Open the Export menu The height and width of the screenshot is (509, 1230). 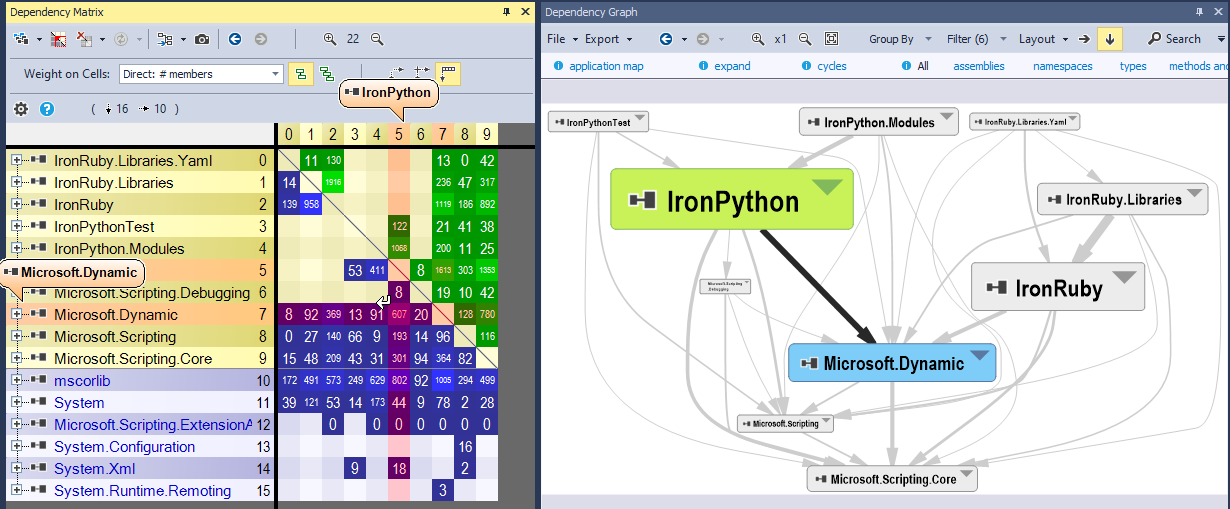point(602,39)
